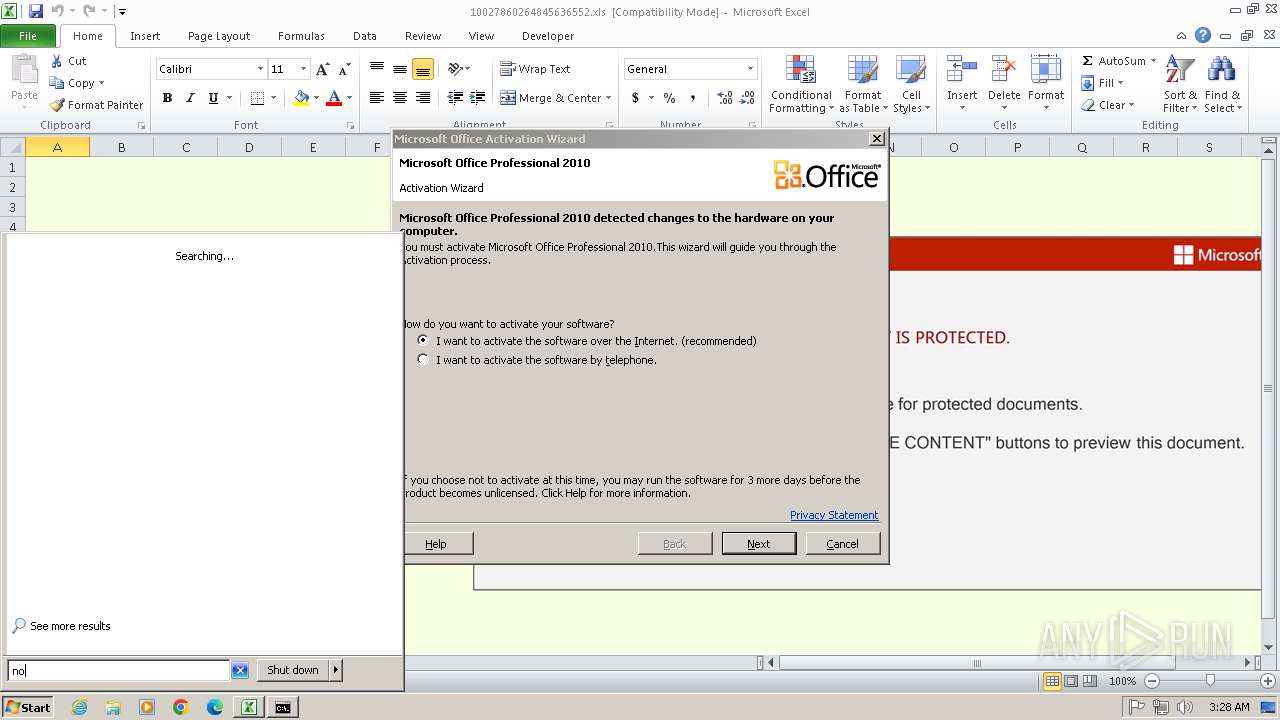Image resolution: width=1280 pixels, height=720 pixels.
Task: Open Sort & Filter options
Action: click(x=1180, y=85)
